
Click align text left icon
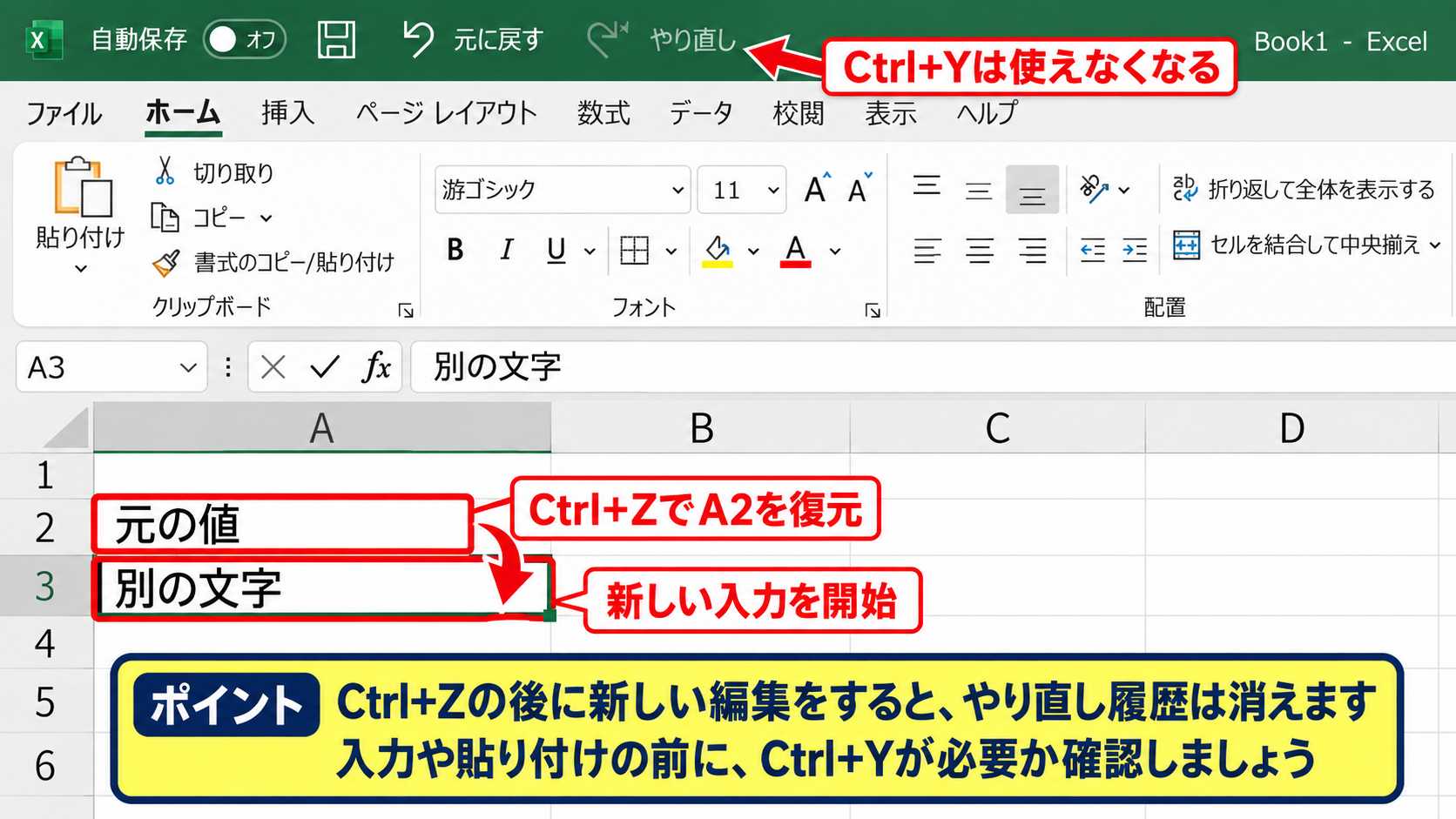click(x=927, y=251)
